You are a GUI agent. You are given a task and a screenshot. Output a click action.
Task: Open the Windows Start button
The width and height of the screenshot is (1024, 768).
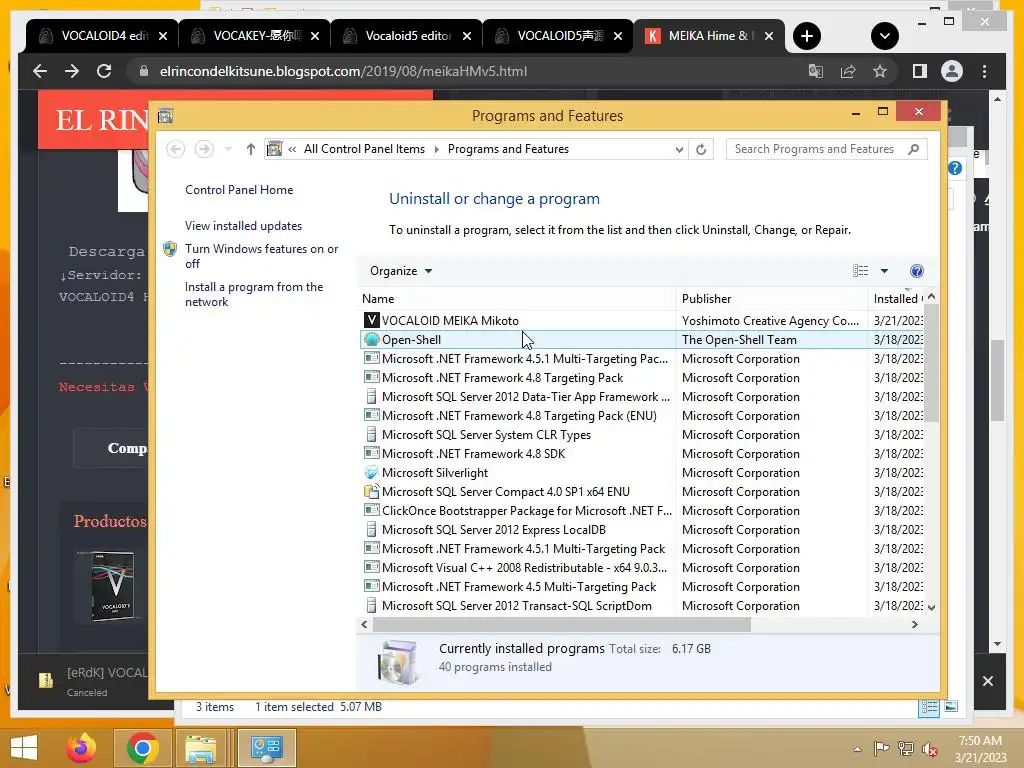click(x=24, y=748)
